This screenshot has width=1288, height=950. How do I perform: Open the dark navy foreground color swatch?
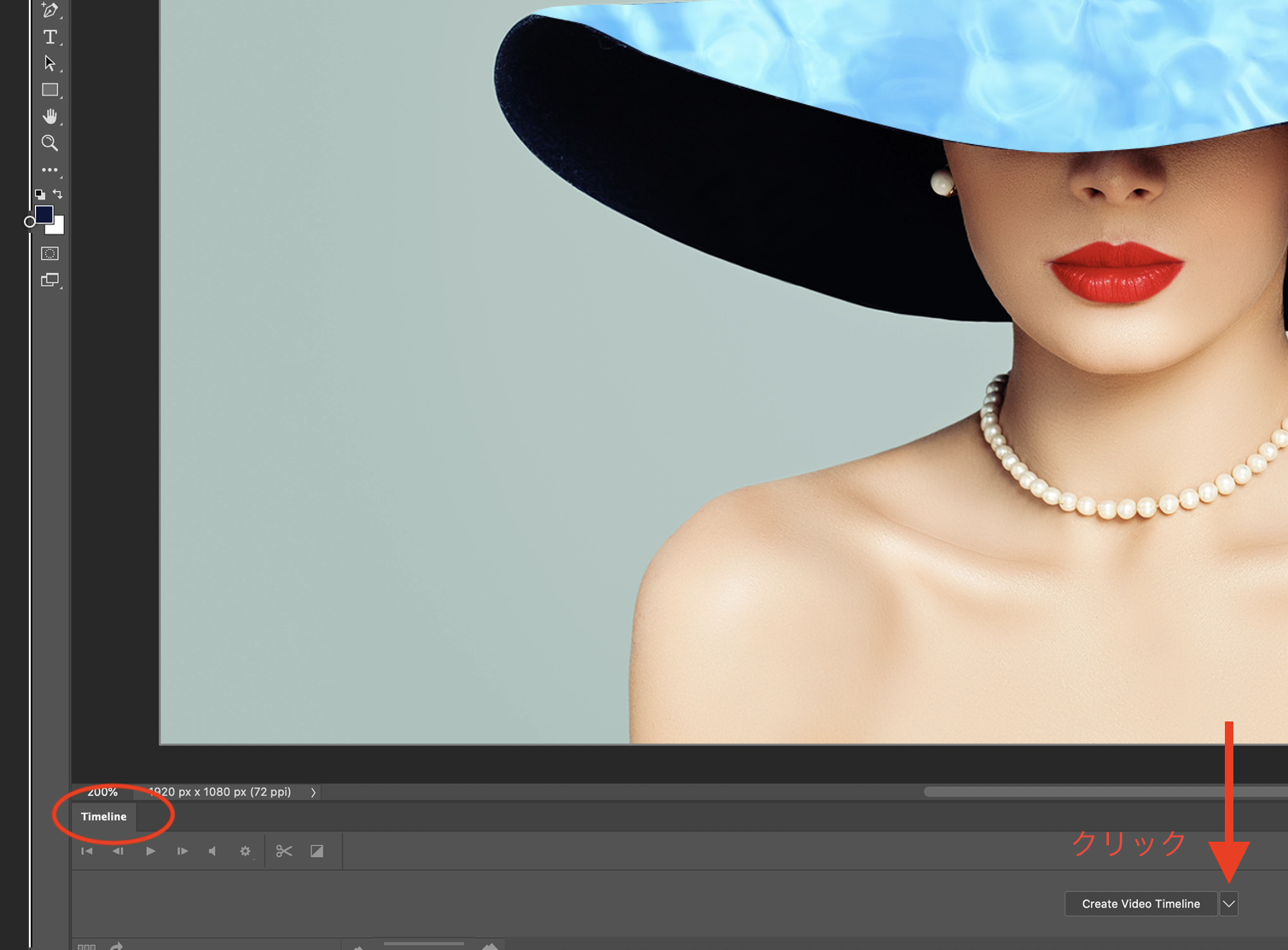44,214
